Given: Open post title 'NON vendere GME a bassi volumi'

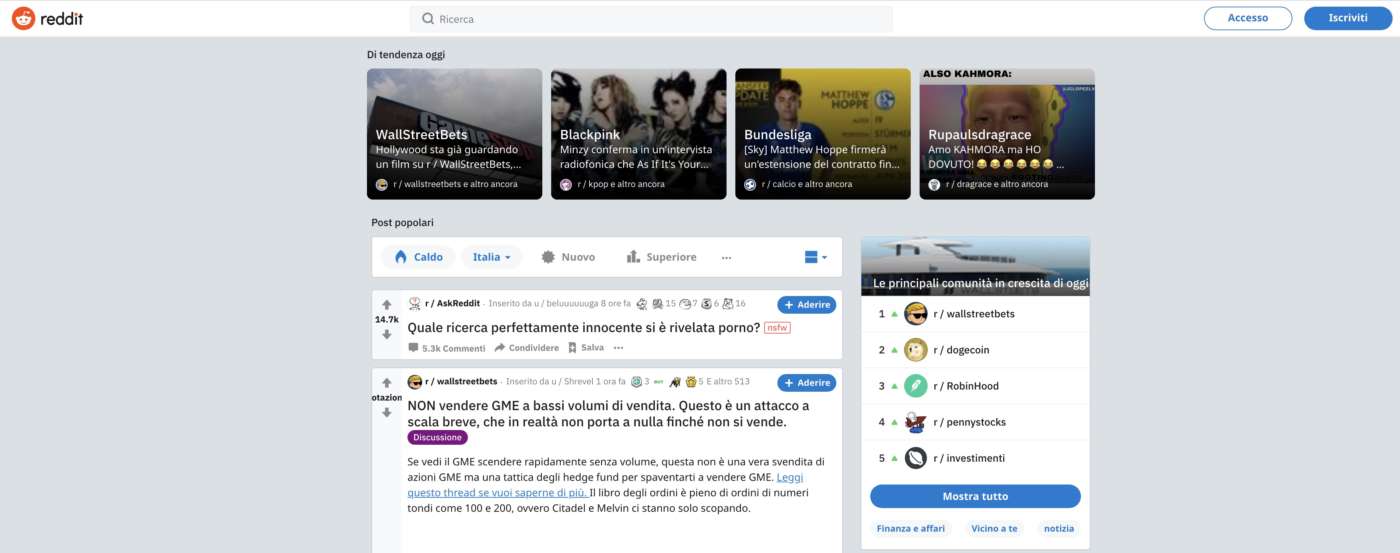Looking at the screenshot, I should click(x=608, y=414).
